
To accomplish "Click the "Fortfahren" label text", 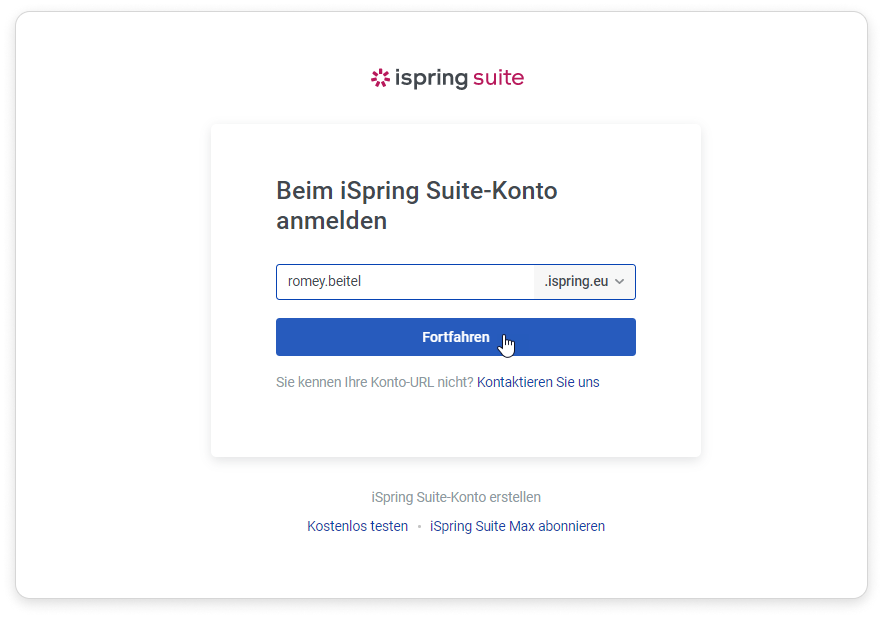I will click(x=455, y=337).
